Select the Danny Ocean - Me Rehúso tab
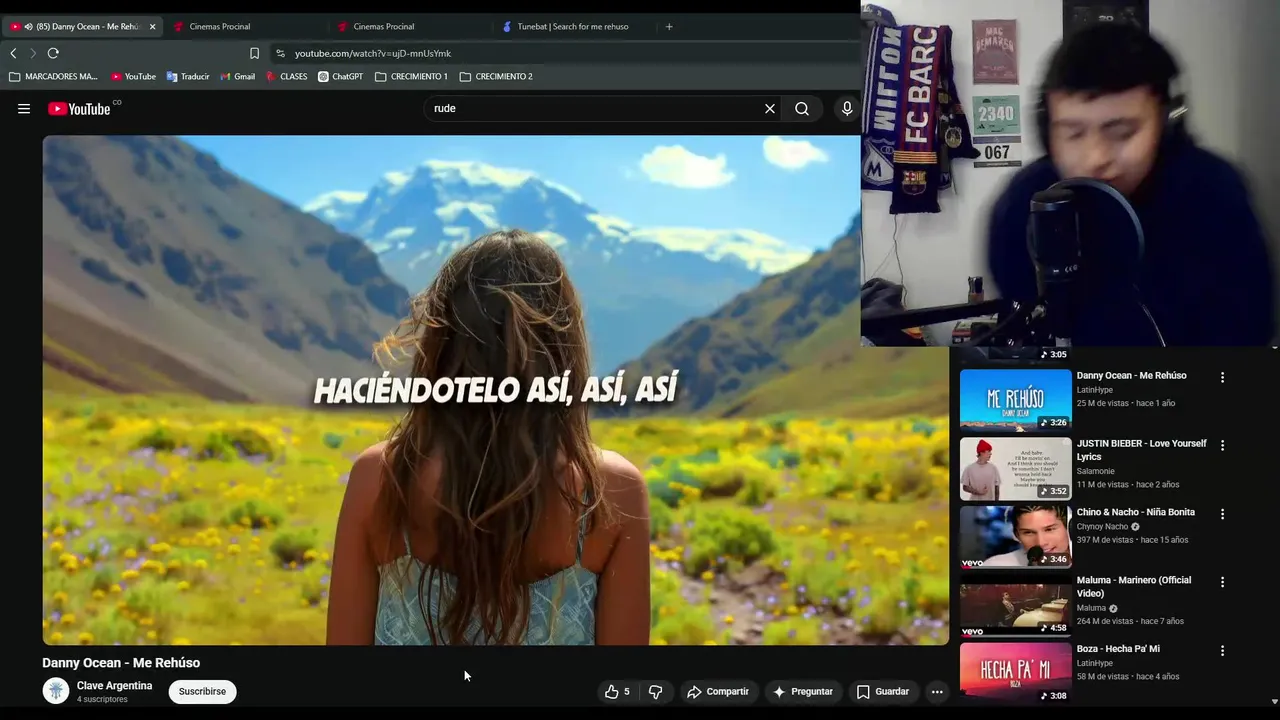The image size is (1280, 720). [x=82, y=26]
